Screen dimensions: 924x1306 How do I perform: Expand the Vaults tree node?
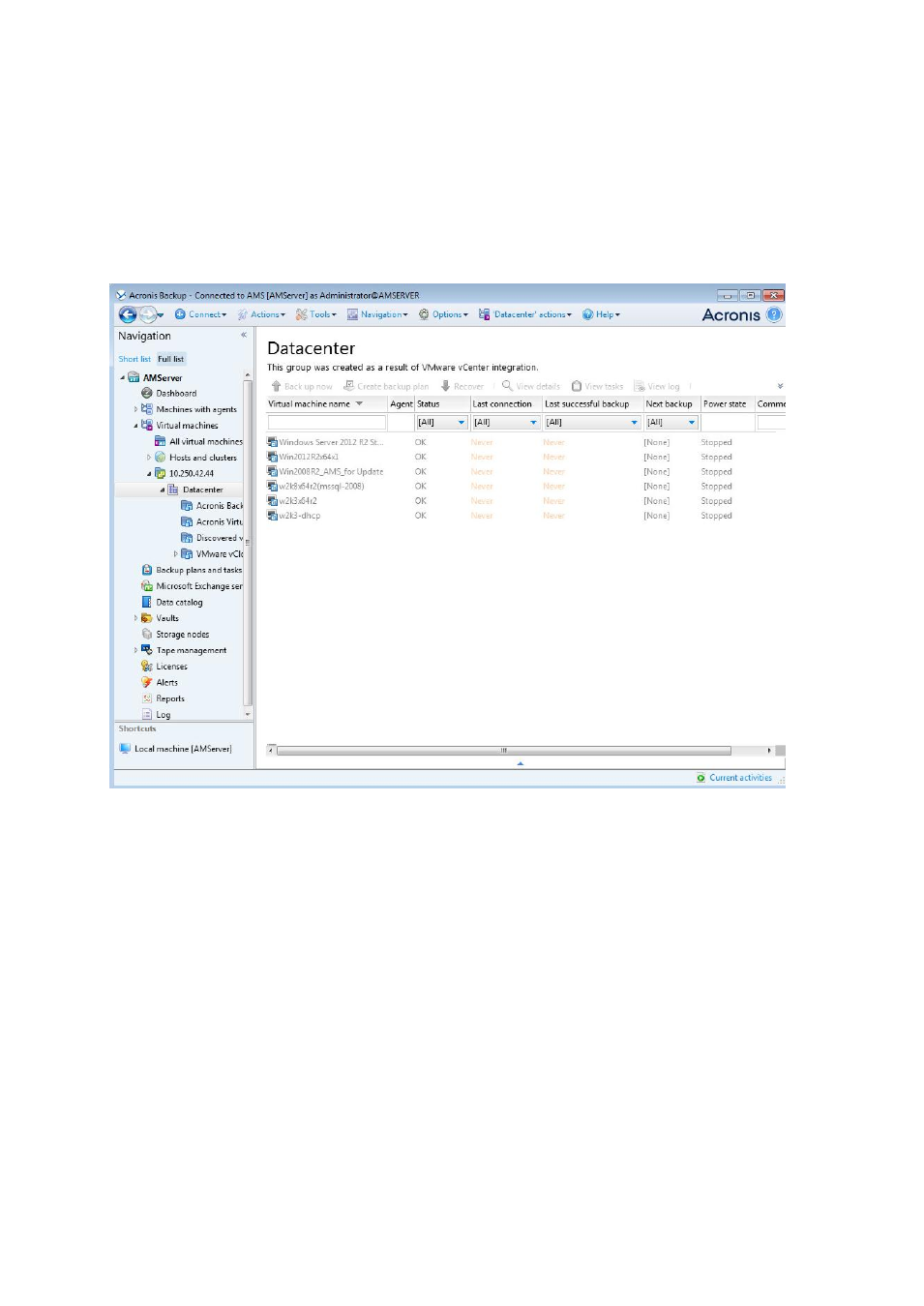pyautogui.click(x=135, y=618)
